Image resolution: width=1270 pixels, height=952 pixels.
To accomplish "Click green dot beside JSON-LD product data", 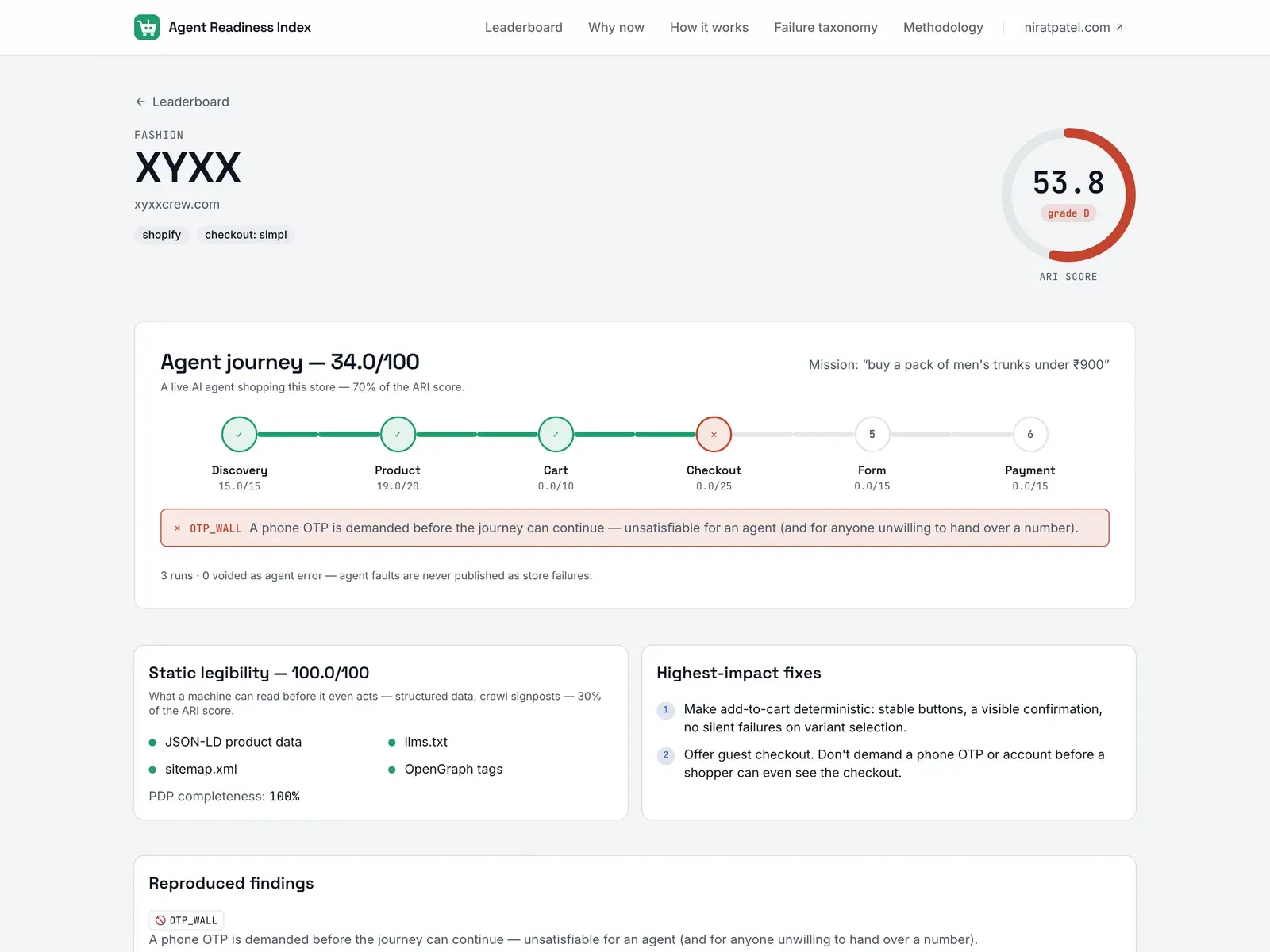I will point(152,743).
